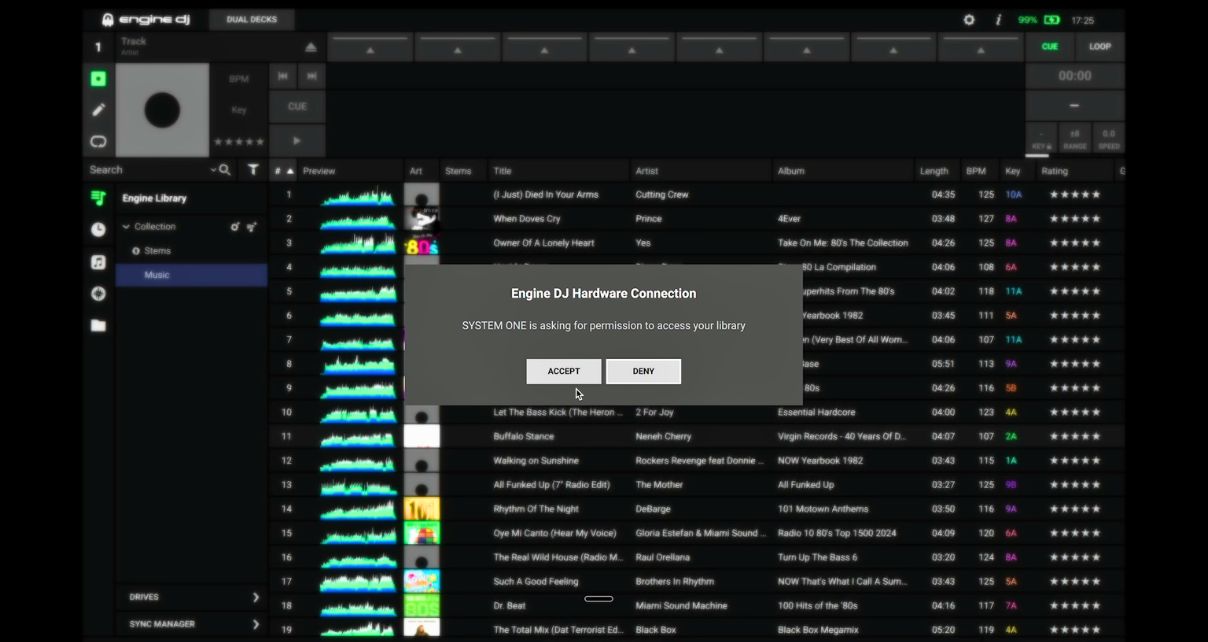
Task: Select the music note playlists icon
Action: pyautogui.click(x=98, y=262)
